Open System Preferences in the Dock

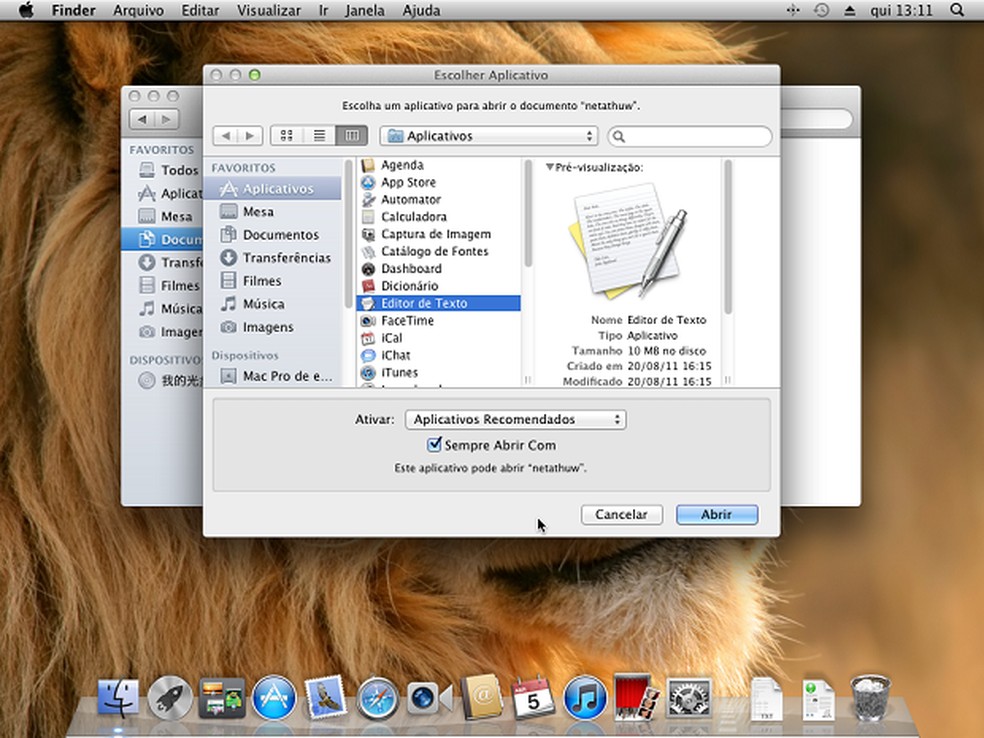click(x=688, y=697)
